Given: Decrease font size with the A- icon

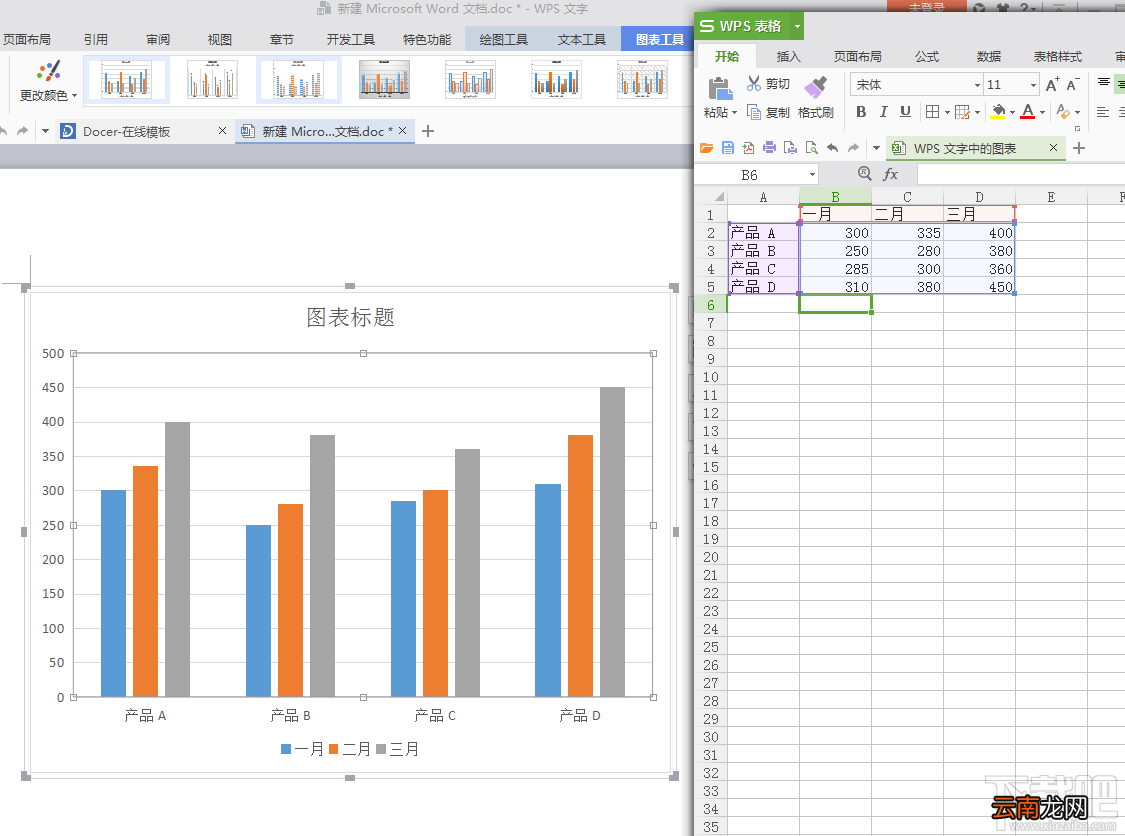Looking at the screenshot, I should (x=1072, y=85).
